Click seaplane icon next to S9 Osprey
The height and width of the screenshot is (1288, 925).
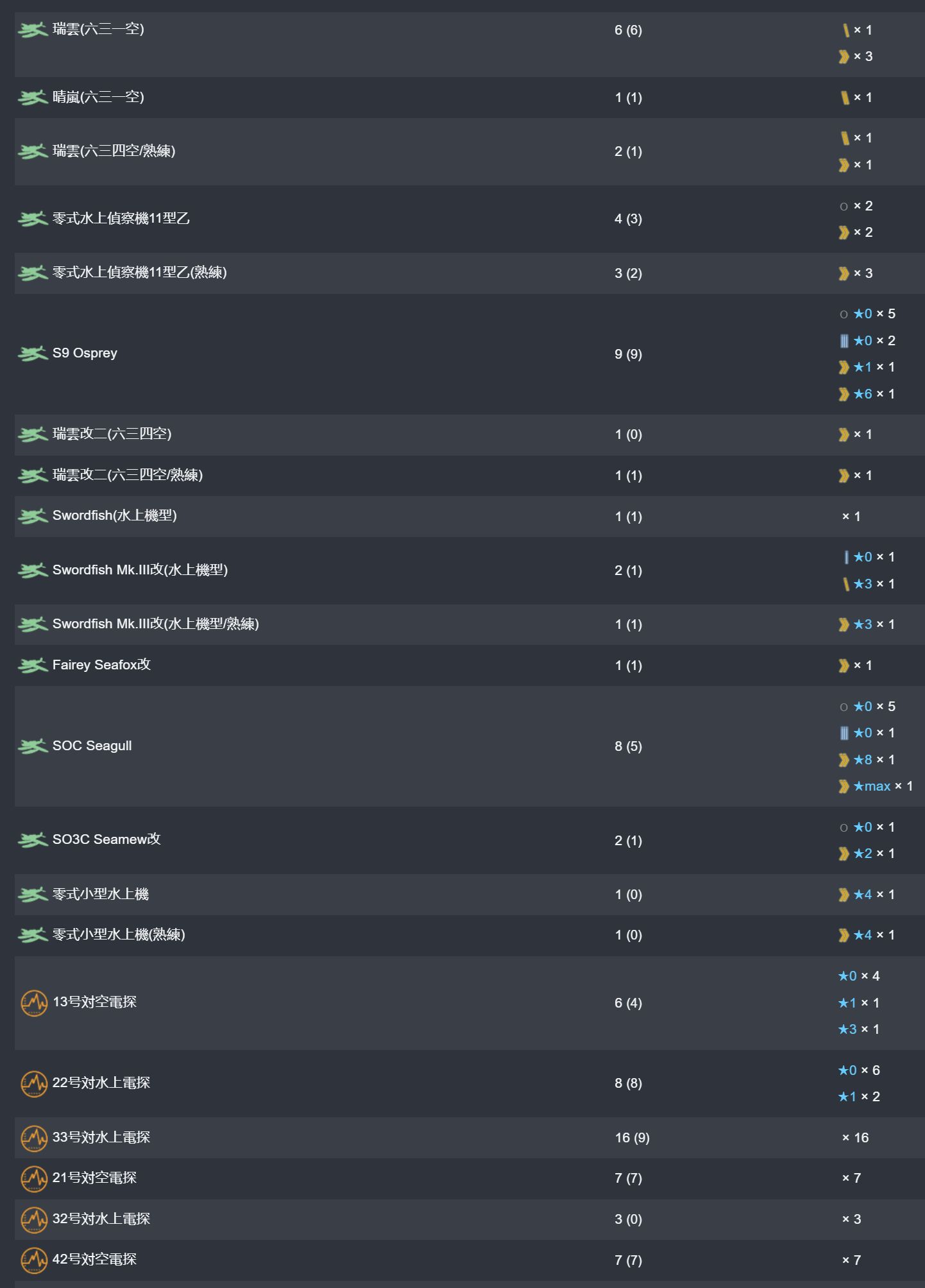click(x=32, y=354)
